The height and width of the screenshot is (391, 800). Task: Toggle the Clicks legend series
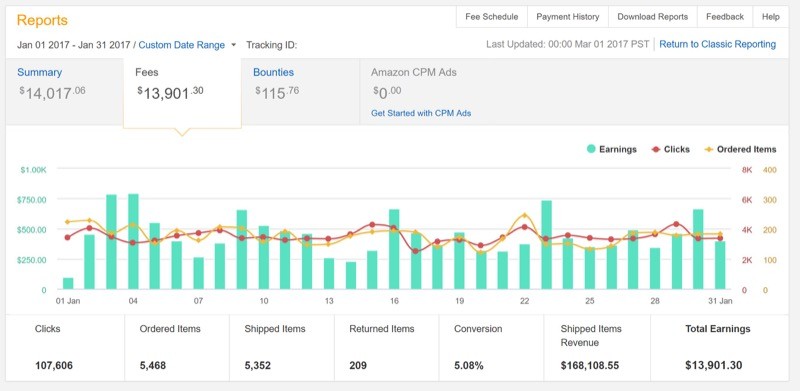point(671,150)
